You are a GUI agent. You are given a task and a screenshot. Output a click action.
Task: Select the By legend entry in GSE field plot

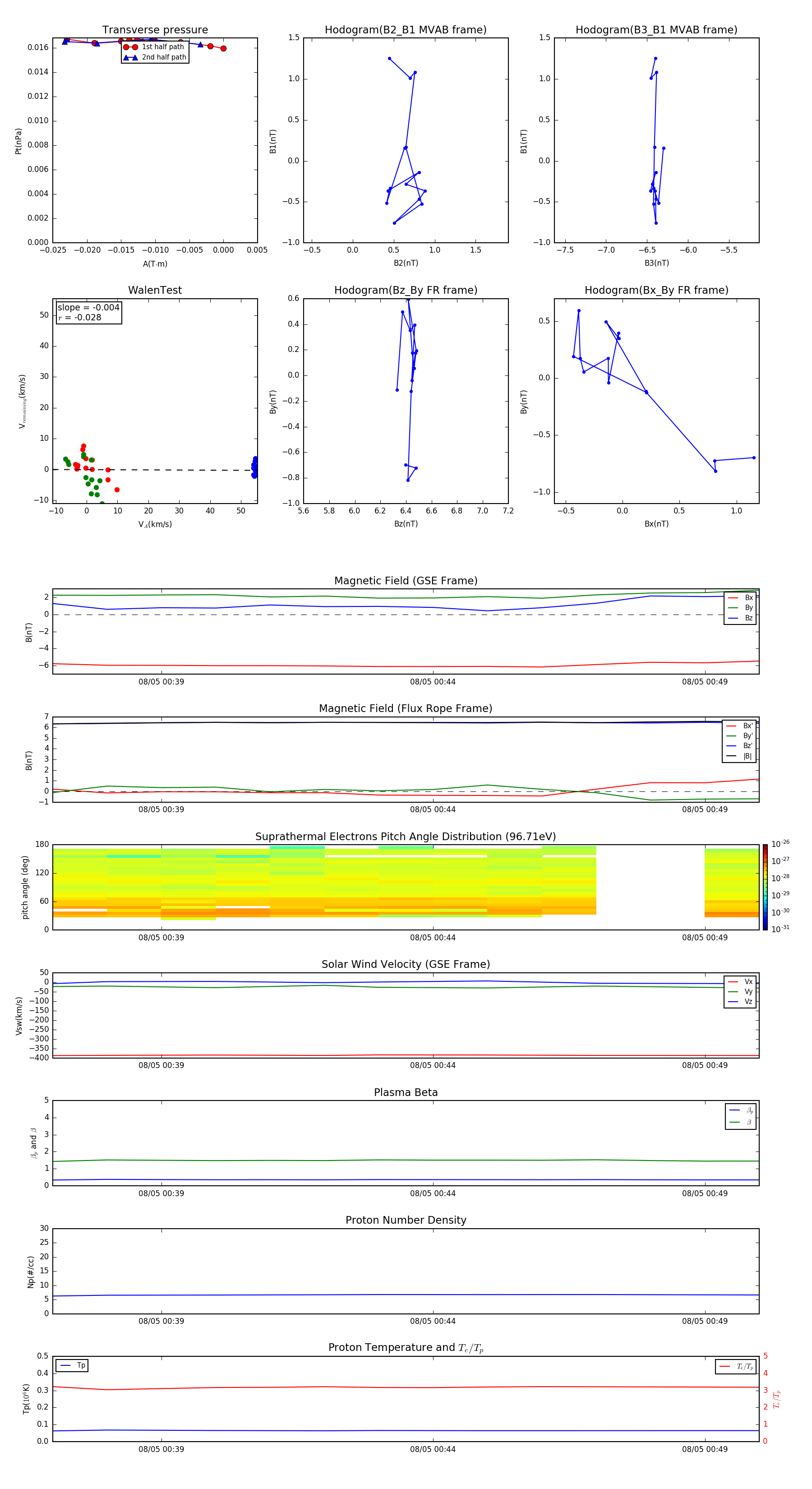point(740,607)
